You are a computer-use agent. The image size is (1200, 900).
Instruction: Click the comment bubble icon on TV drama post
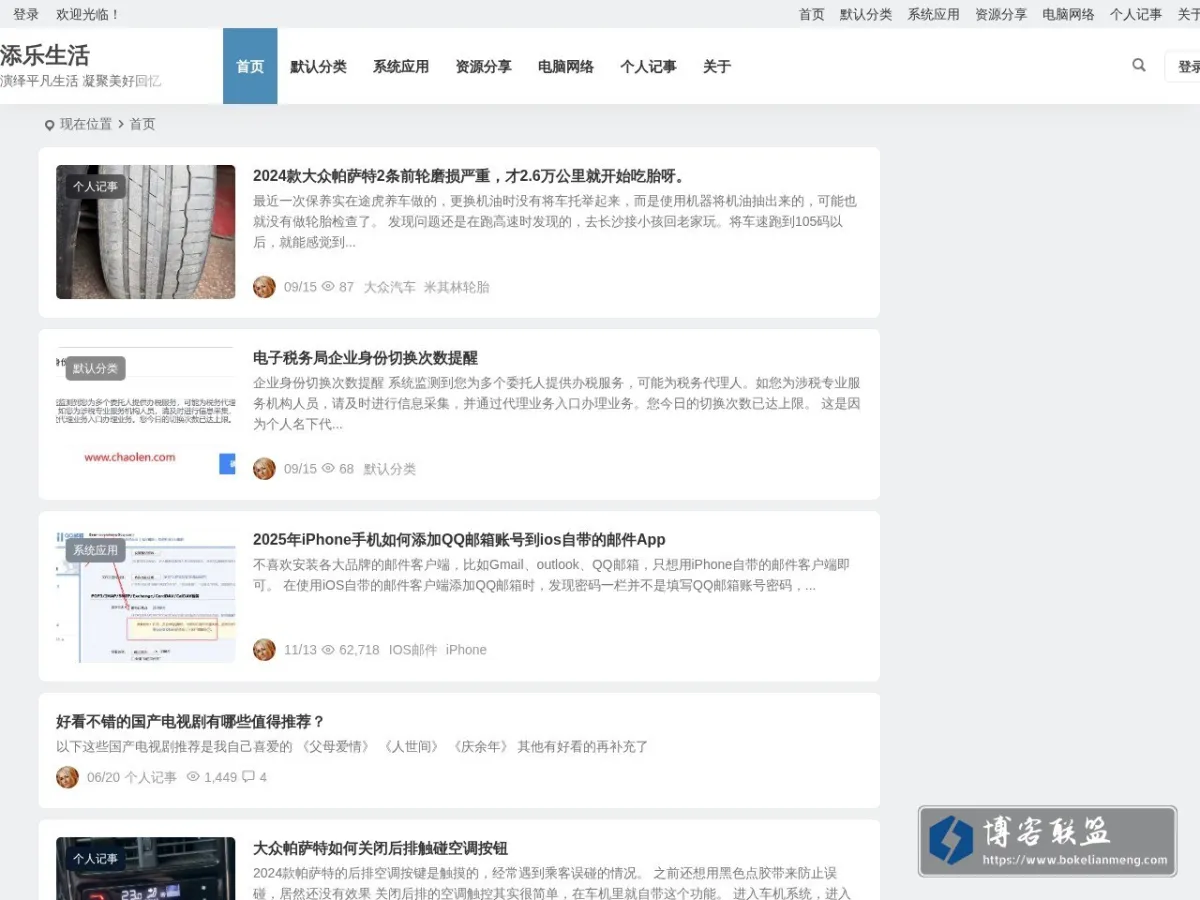pos(248,776)
